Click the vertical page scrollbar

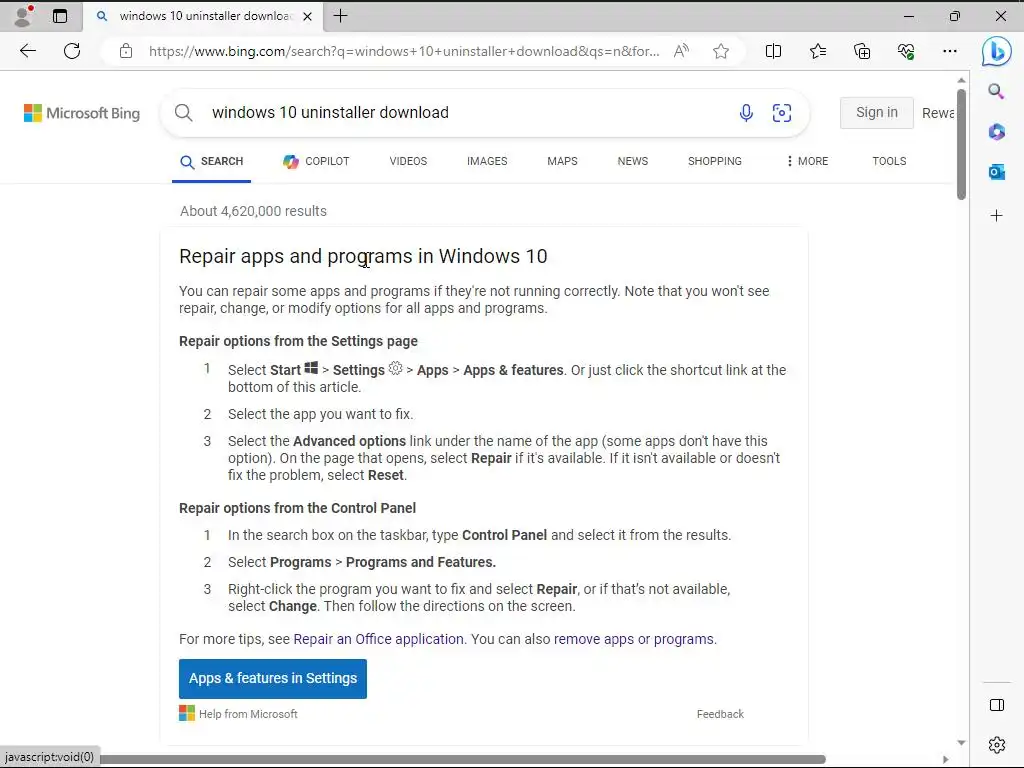pos(961,144)
